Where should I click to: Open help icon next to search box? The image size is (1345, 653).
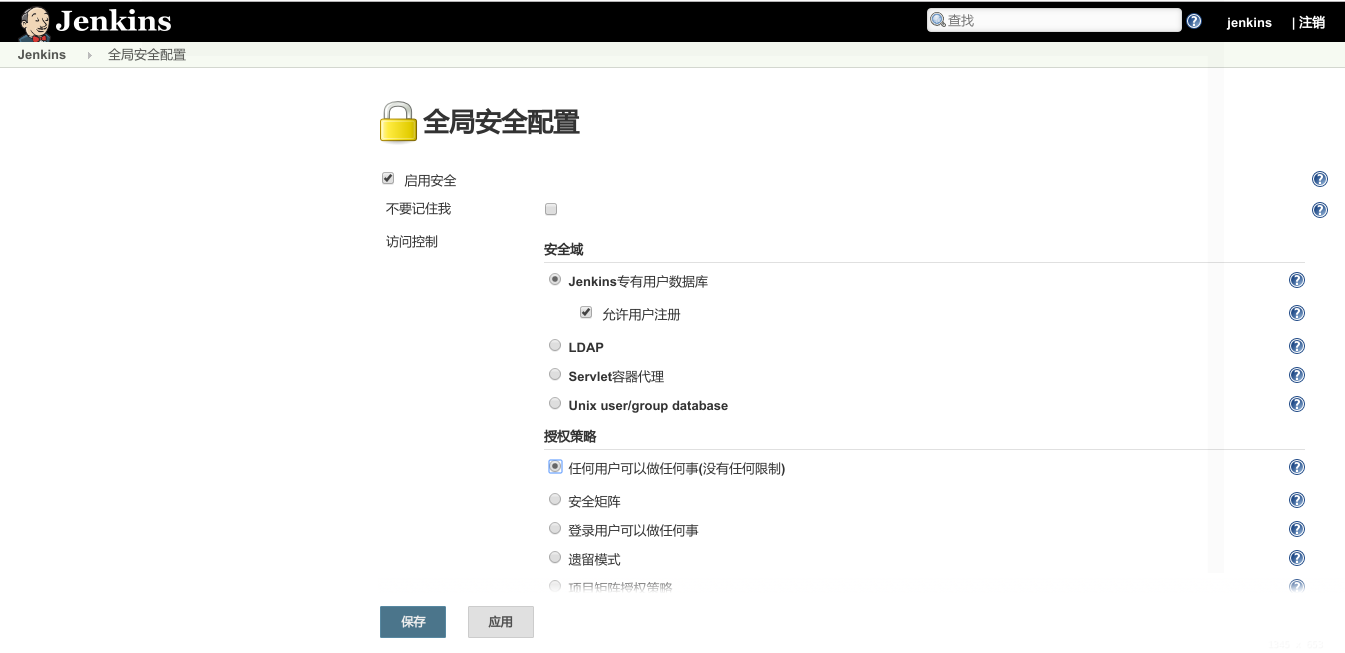[x=1194, y=21]
